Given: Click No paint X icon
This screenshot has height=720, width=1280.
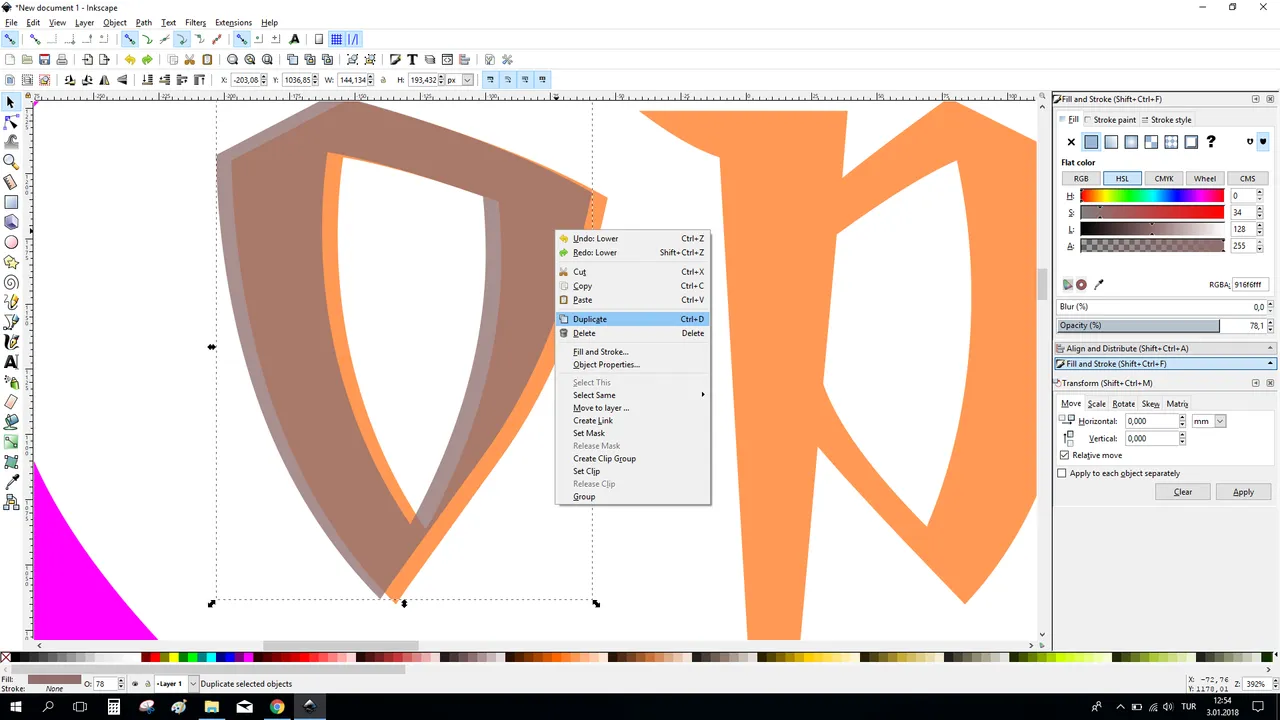Looking at the screenshot, I should [x=1071, y=142].
